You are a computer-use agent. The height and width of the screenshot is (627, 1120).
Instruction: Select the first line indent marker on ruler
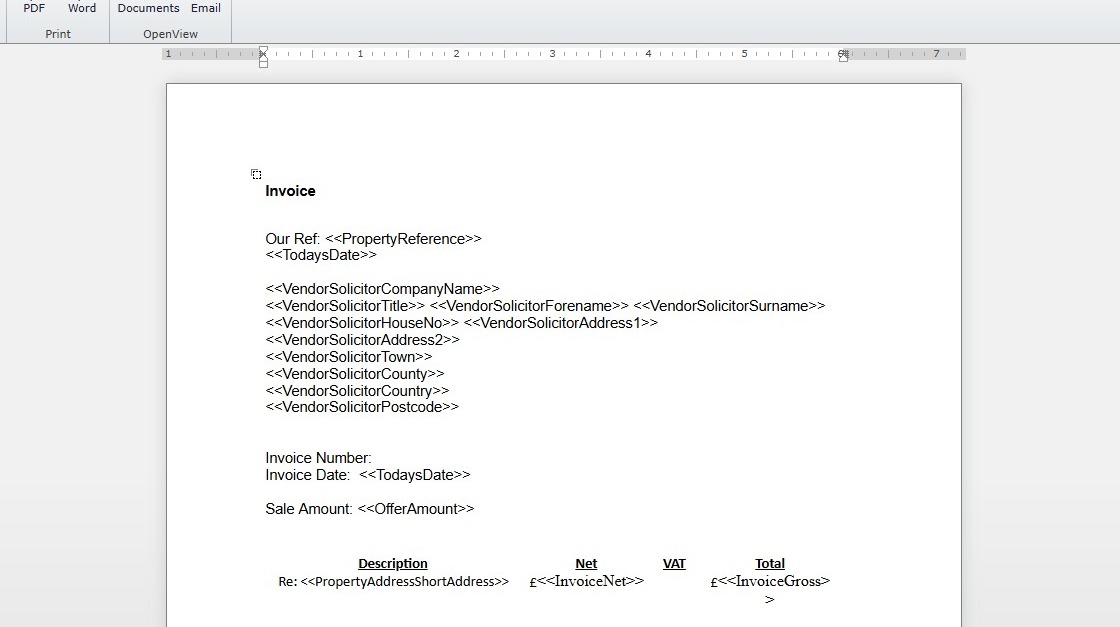(264, 50)
